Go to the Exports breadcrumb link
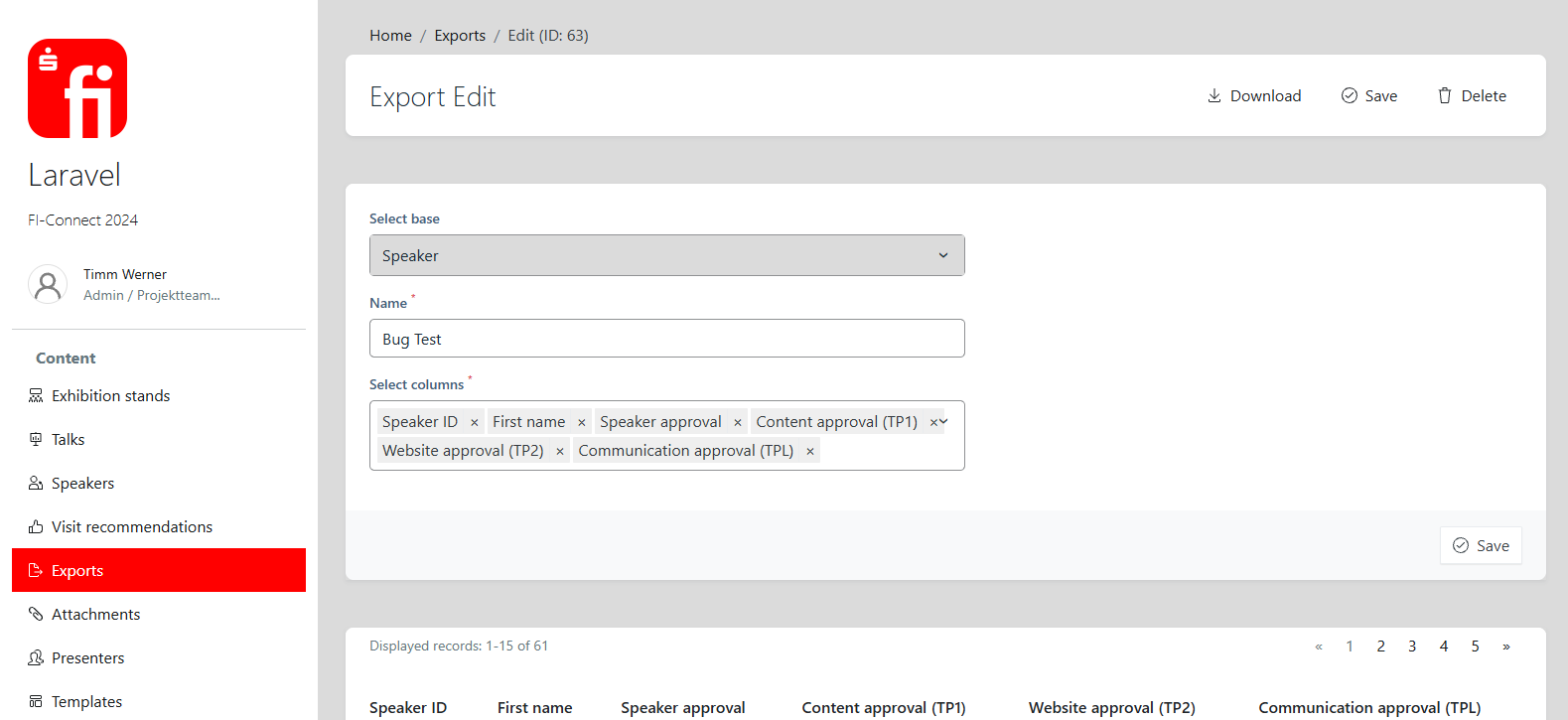 [460, 36]
